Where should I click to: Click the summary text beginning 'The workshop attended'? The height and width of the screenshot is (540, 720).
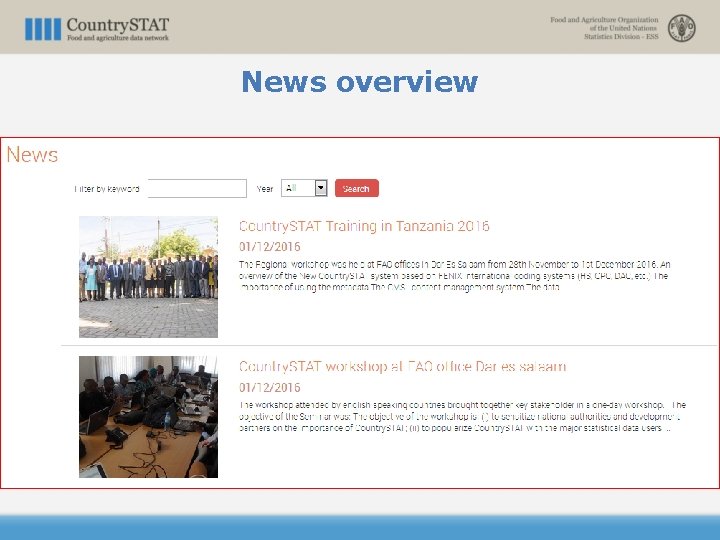(x=462, y=416)
